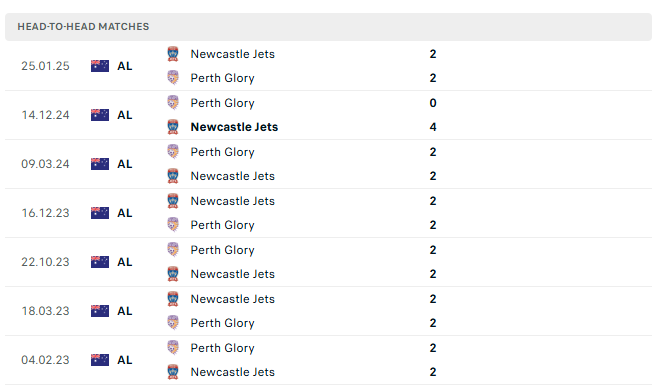Click Perth Glory crest in 18.03.23 match

click(x=173, y=323)
